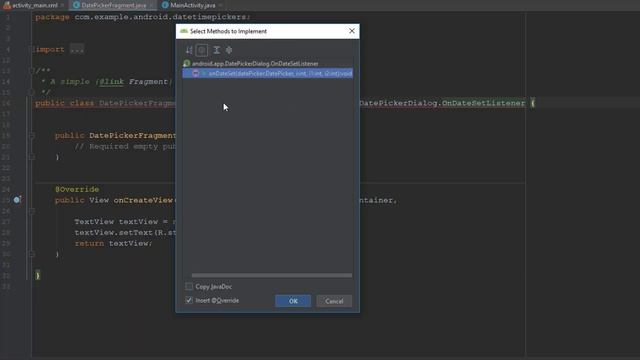Switch to DatePickerFragment.java tab

click(x=113, y=5)
